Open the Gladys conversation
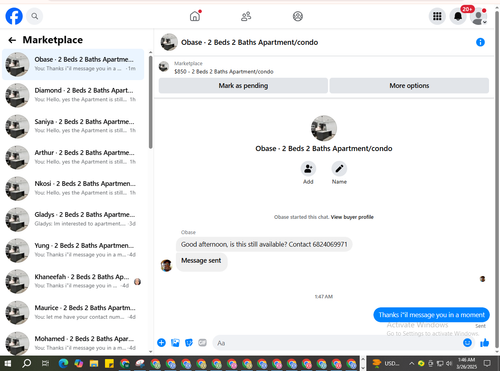This screenshot has height=371, width=500. [x=73, y=219]
